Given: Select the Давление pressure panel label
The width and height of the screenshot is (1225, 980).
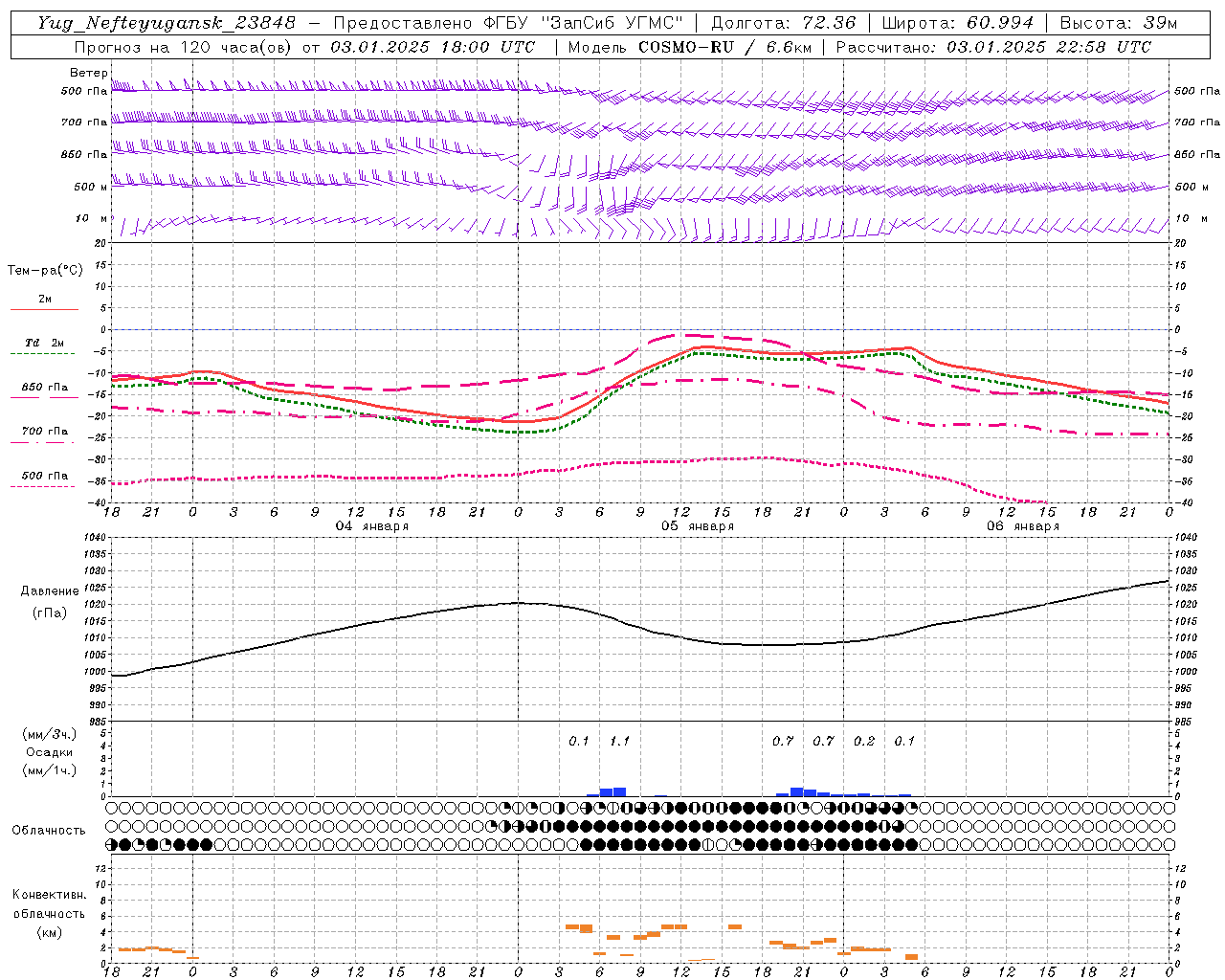Looking at the screenshot, I should click(x=49, y=591).
